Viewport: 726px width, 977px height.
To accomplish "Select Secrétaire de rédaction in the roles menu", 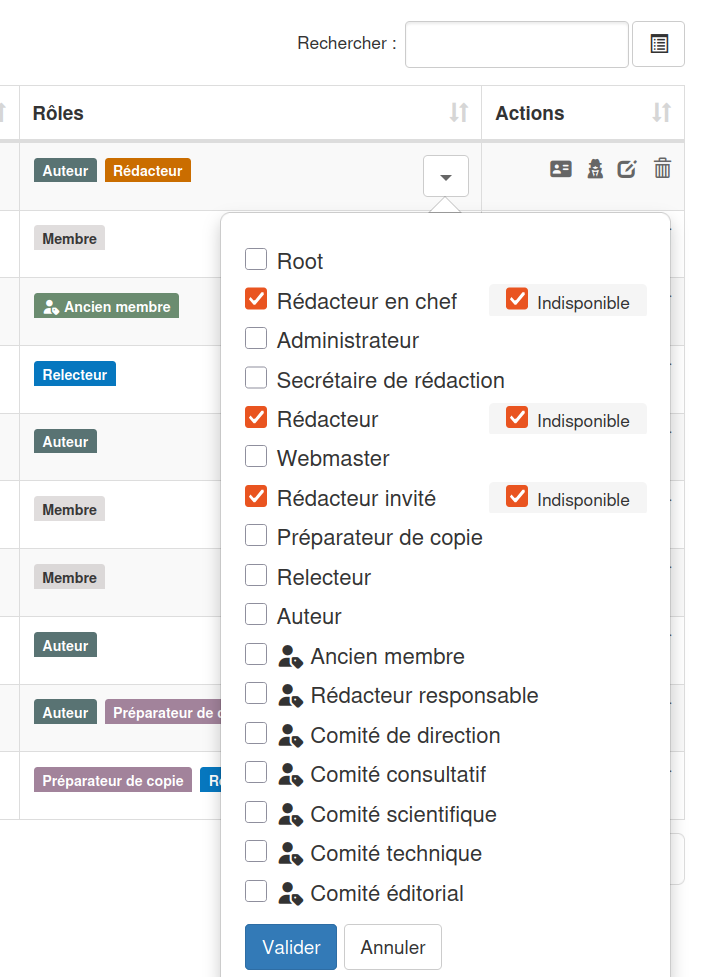I will pos(256,379).
